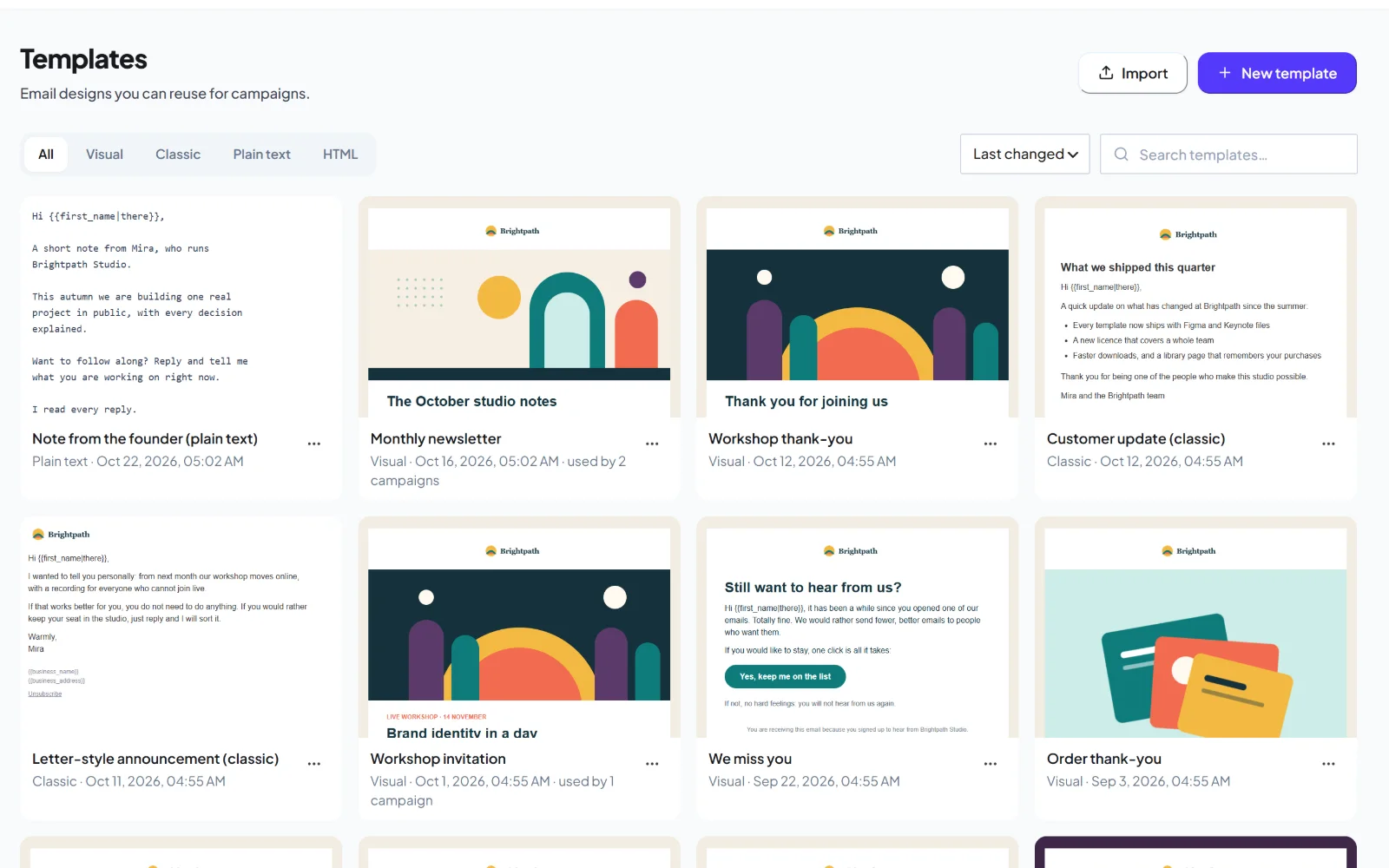Click the Classic Oct 11 date line
1389x868 pixels.
click(x=128, y=782)
